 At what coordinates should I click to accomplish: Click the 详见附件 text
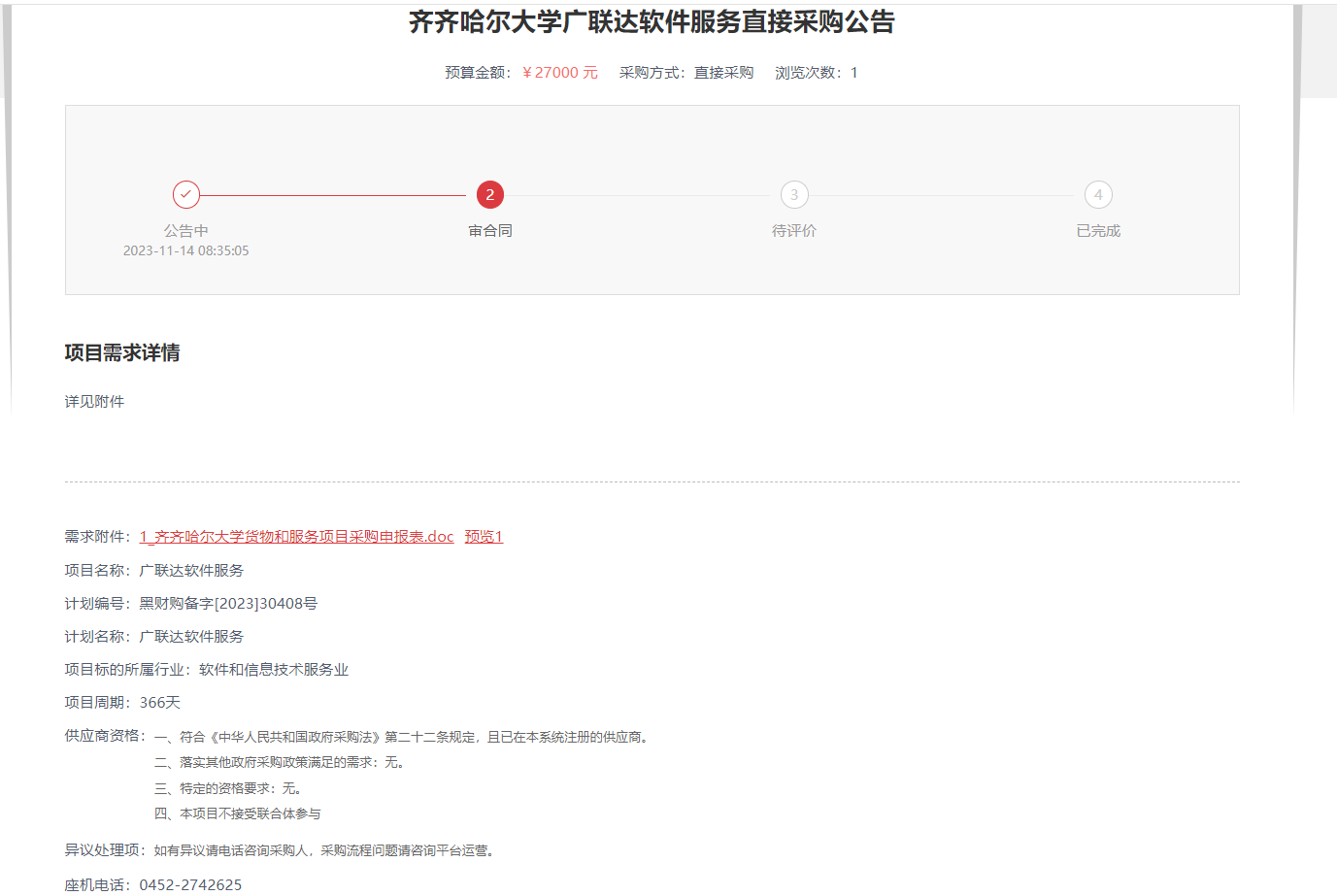(94, 402)
